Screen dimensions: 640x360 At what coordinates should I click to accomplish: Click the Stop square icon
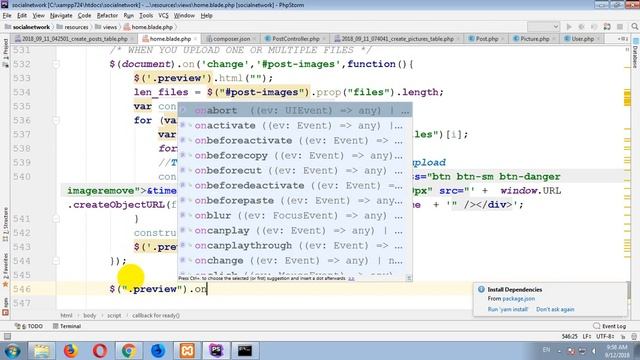point(620,27)
